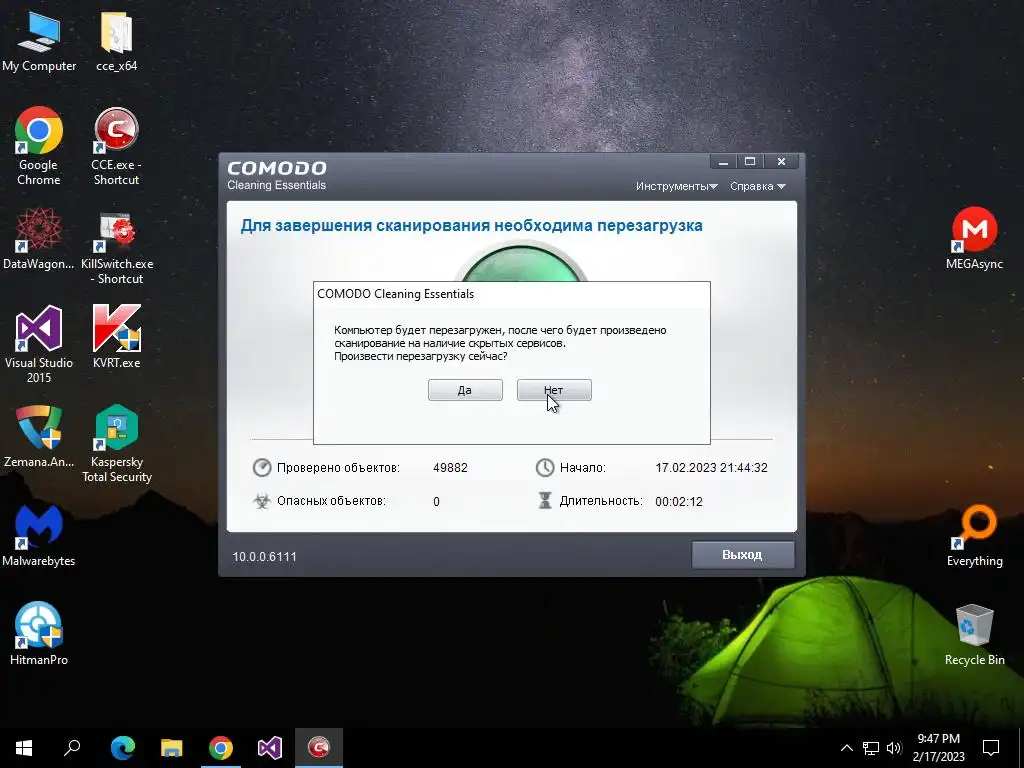Screen dimensions: 1024x768
Task: Select the MEGAsync desktop icon
Action: [x=974, y=238]
